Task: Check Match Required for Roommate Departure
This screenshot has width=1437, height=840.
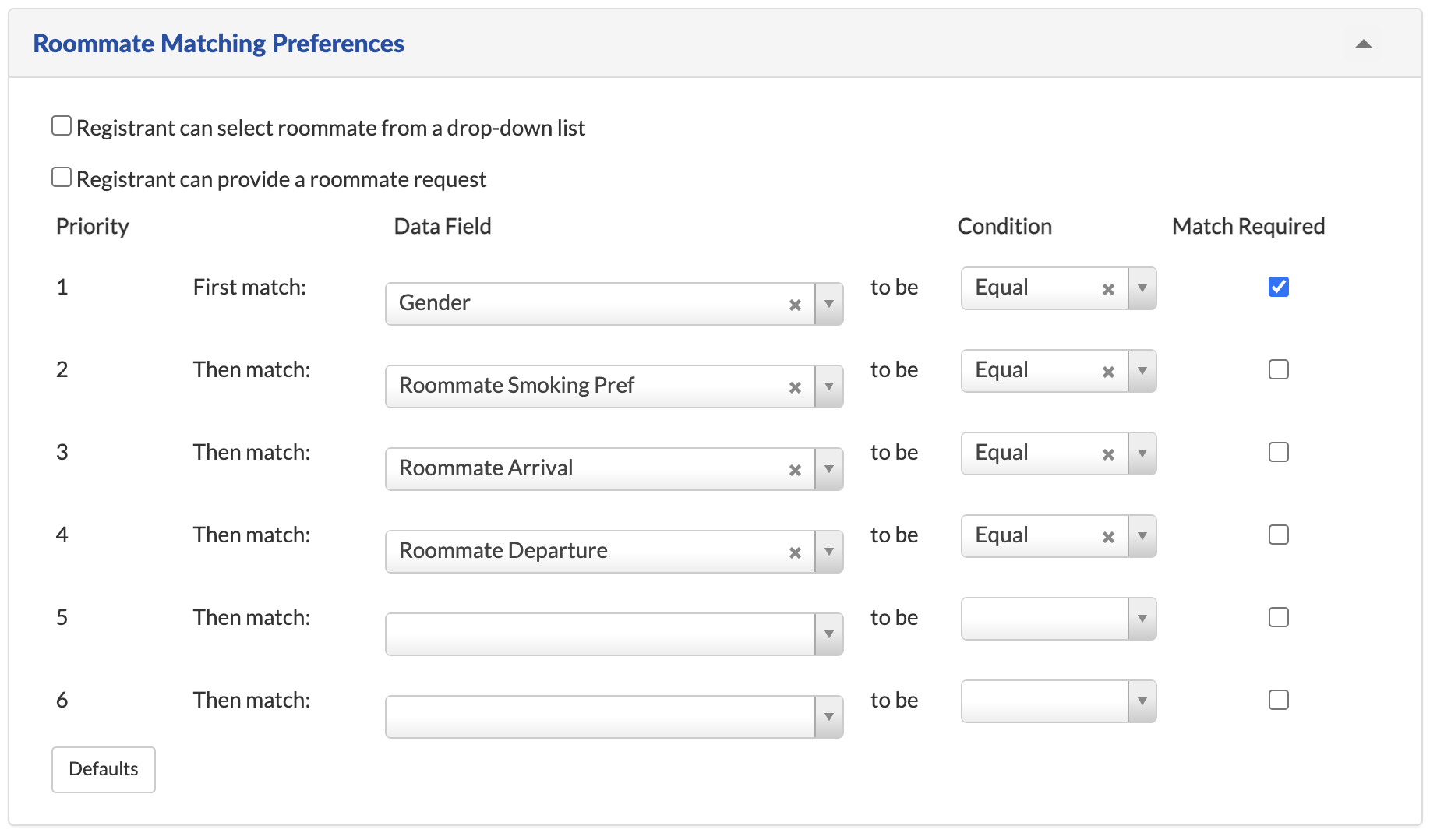Action: pyautogui.click(x=1278, y=535)
